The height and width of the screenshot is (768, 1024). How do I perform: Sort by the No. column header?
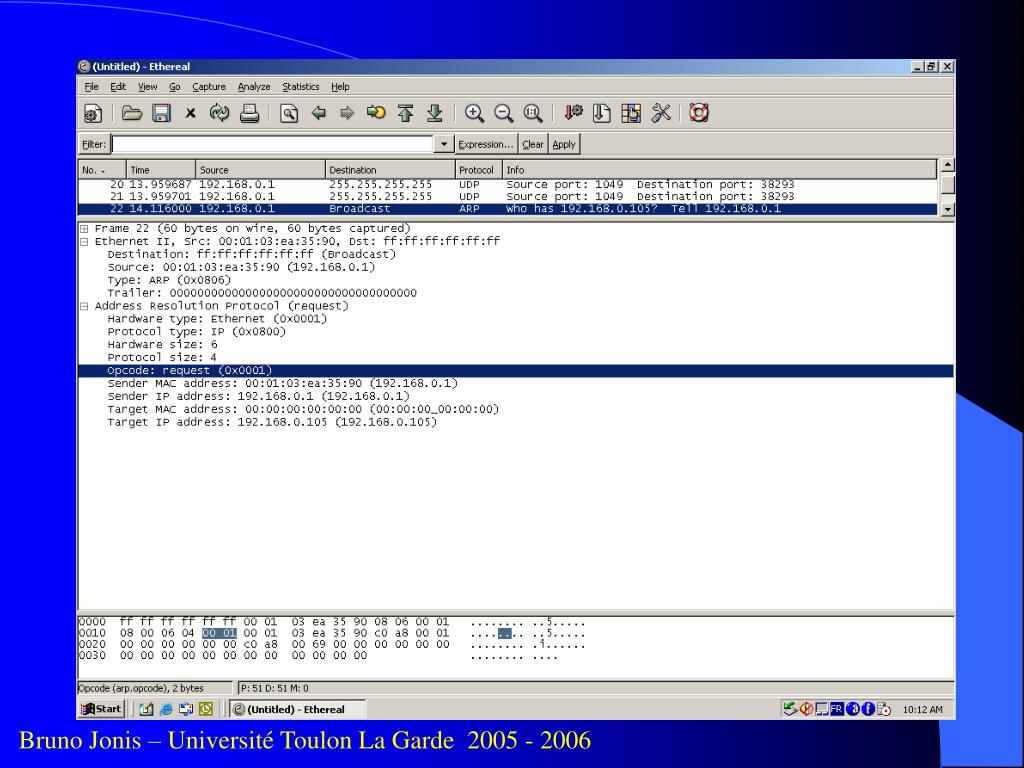coord(102,170)
